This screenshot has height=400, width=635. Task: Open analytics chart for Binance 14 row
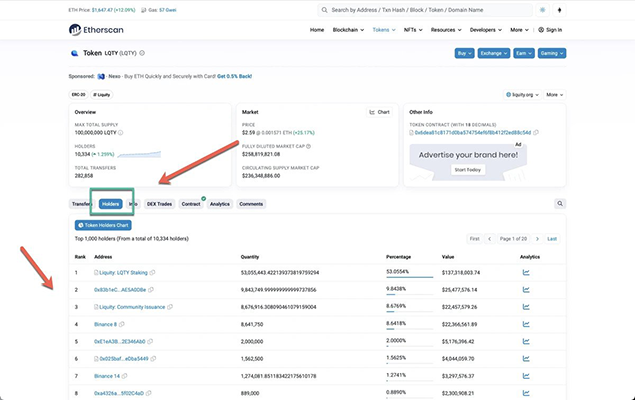(x=526, y=376)
